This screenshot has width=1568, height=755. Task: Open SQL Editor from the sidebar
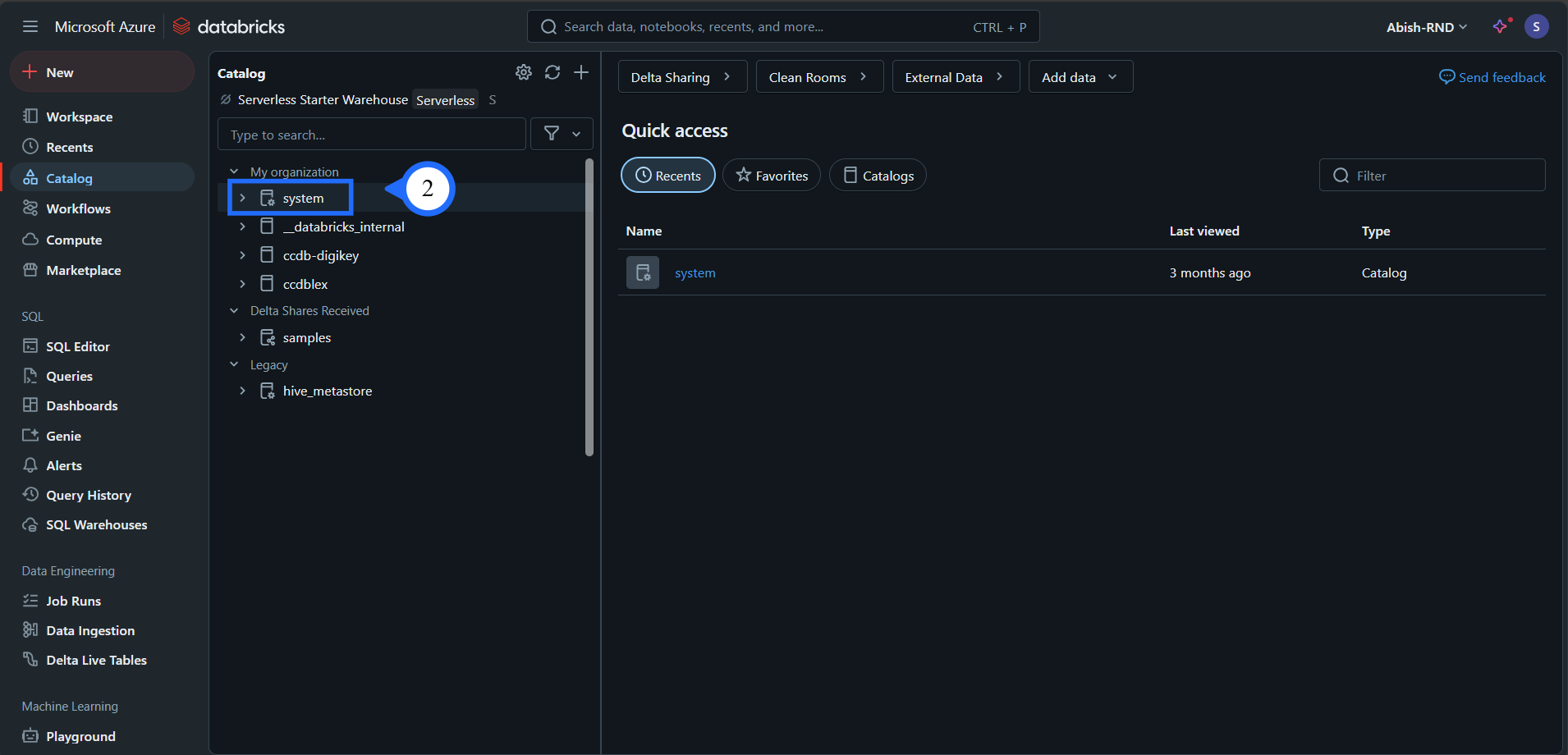pyautogui.click(x=78, y=346)
